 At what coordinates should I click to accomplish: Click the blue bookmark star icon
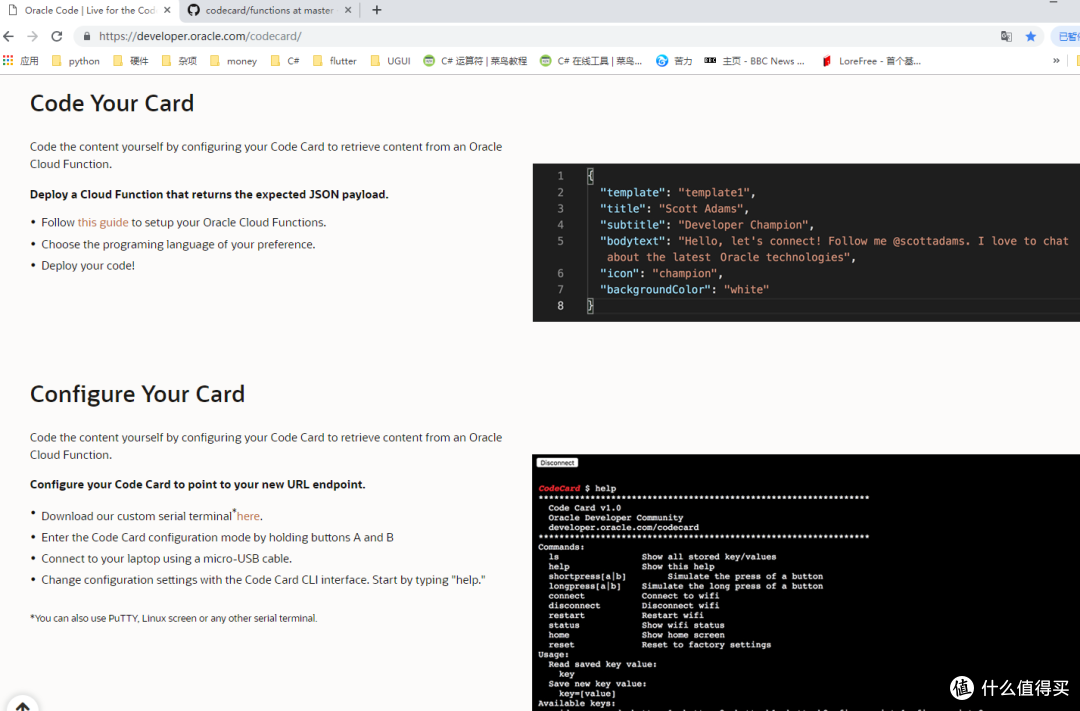[1030, 37]
